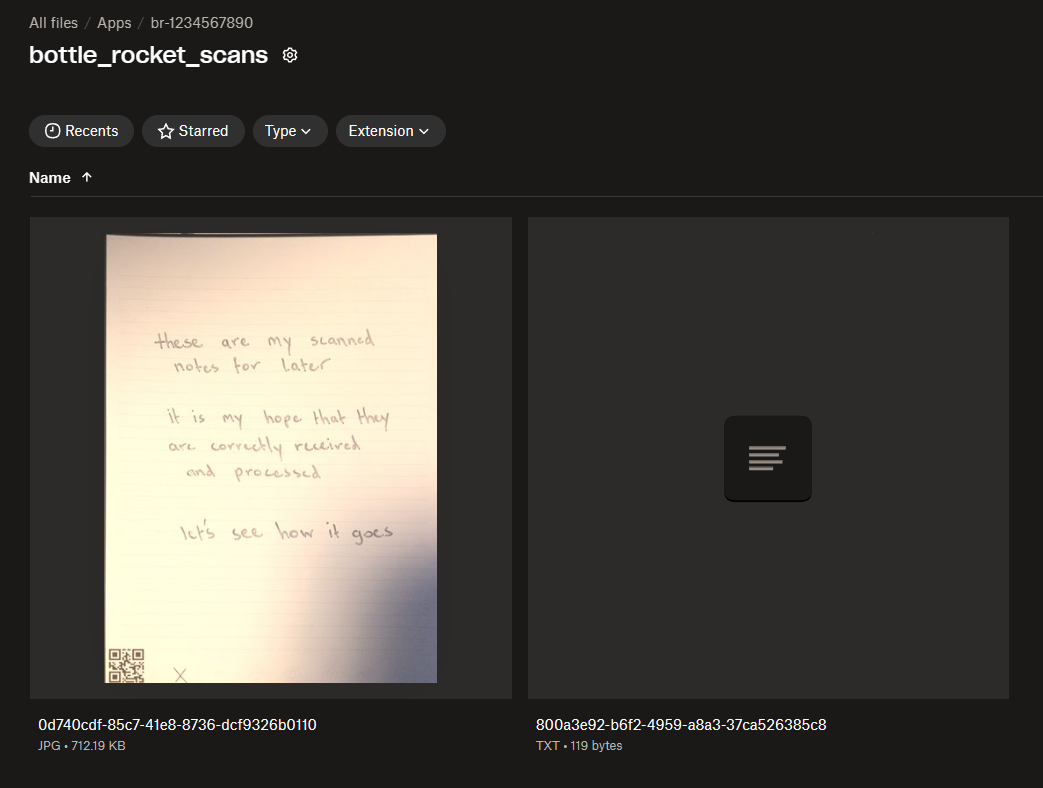Viewport: 1043px width, 788px height.
Task: Toggle the Starred filter label
Action: point(203,131)
